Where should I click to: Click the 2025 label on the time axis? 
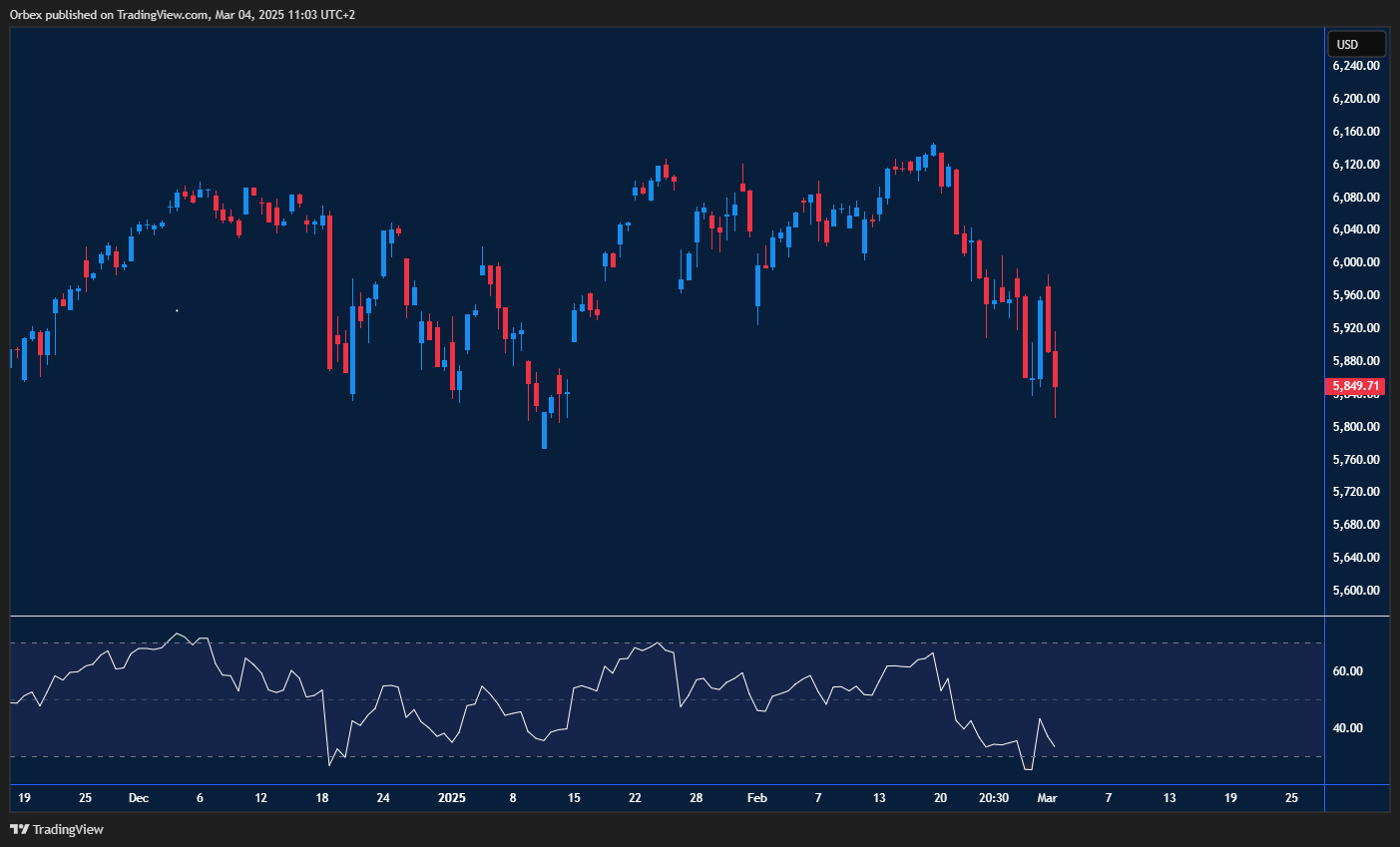pyautogui.click(x=452, y=798)
